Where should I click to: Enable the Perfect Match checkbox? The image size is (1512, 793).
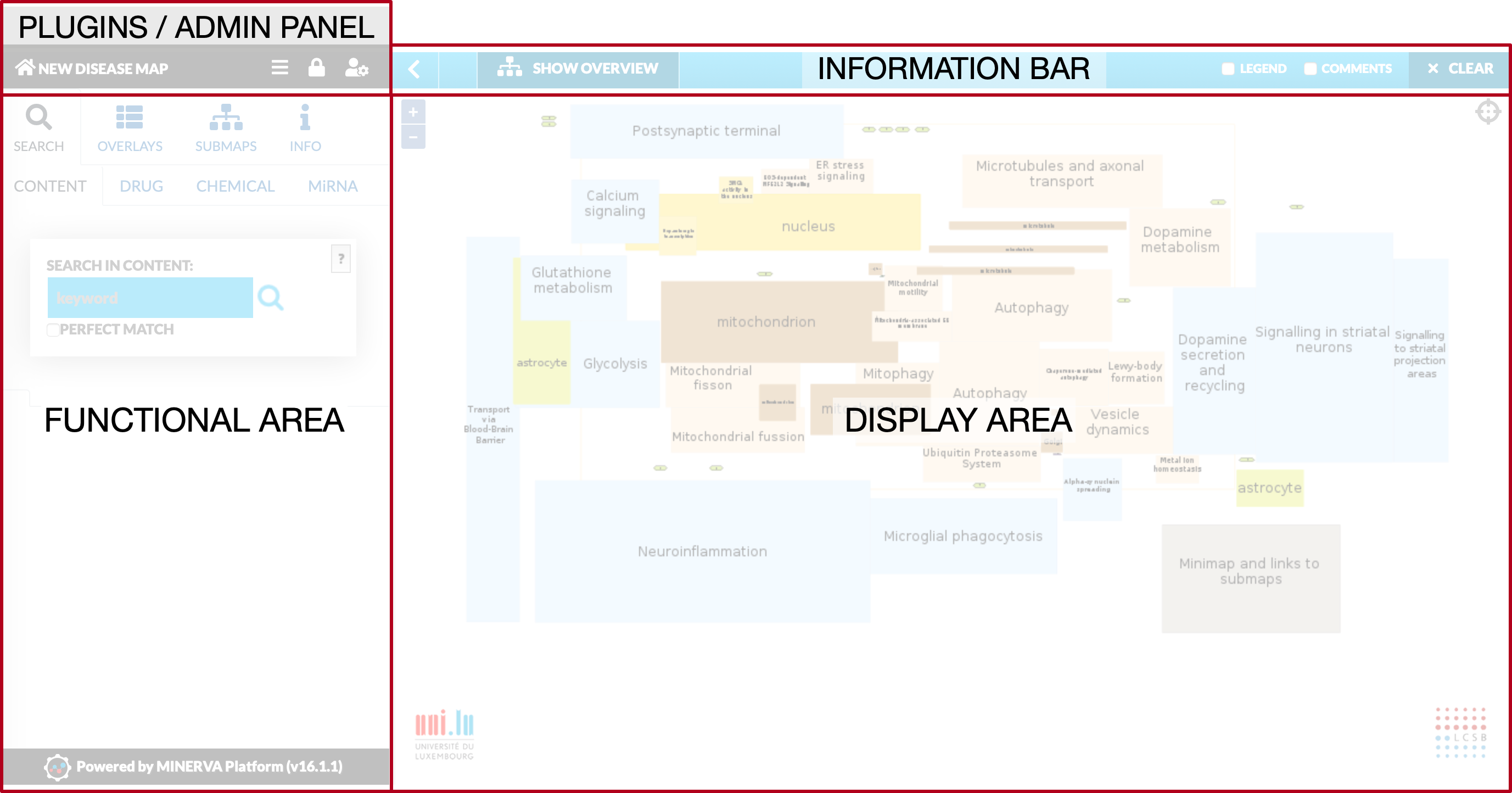pos(53,330)
